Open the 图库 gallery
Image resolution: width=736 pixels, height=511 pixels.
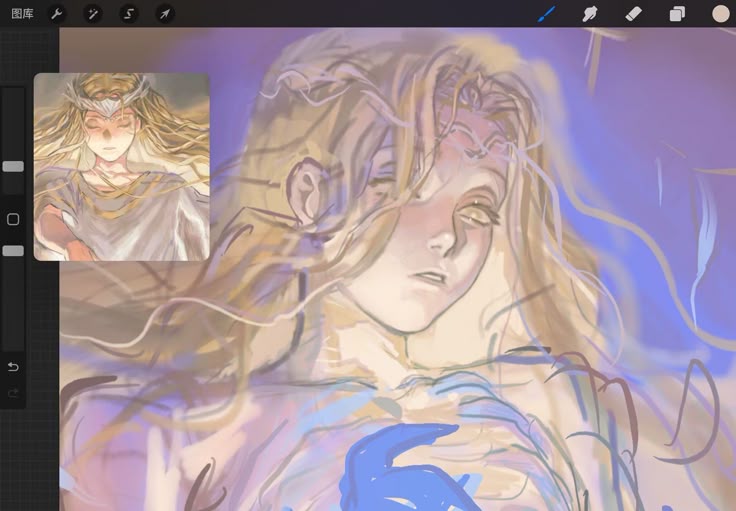coord(22,14)
